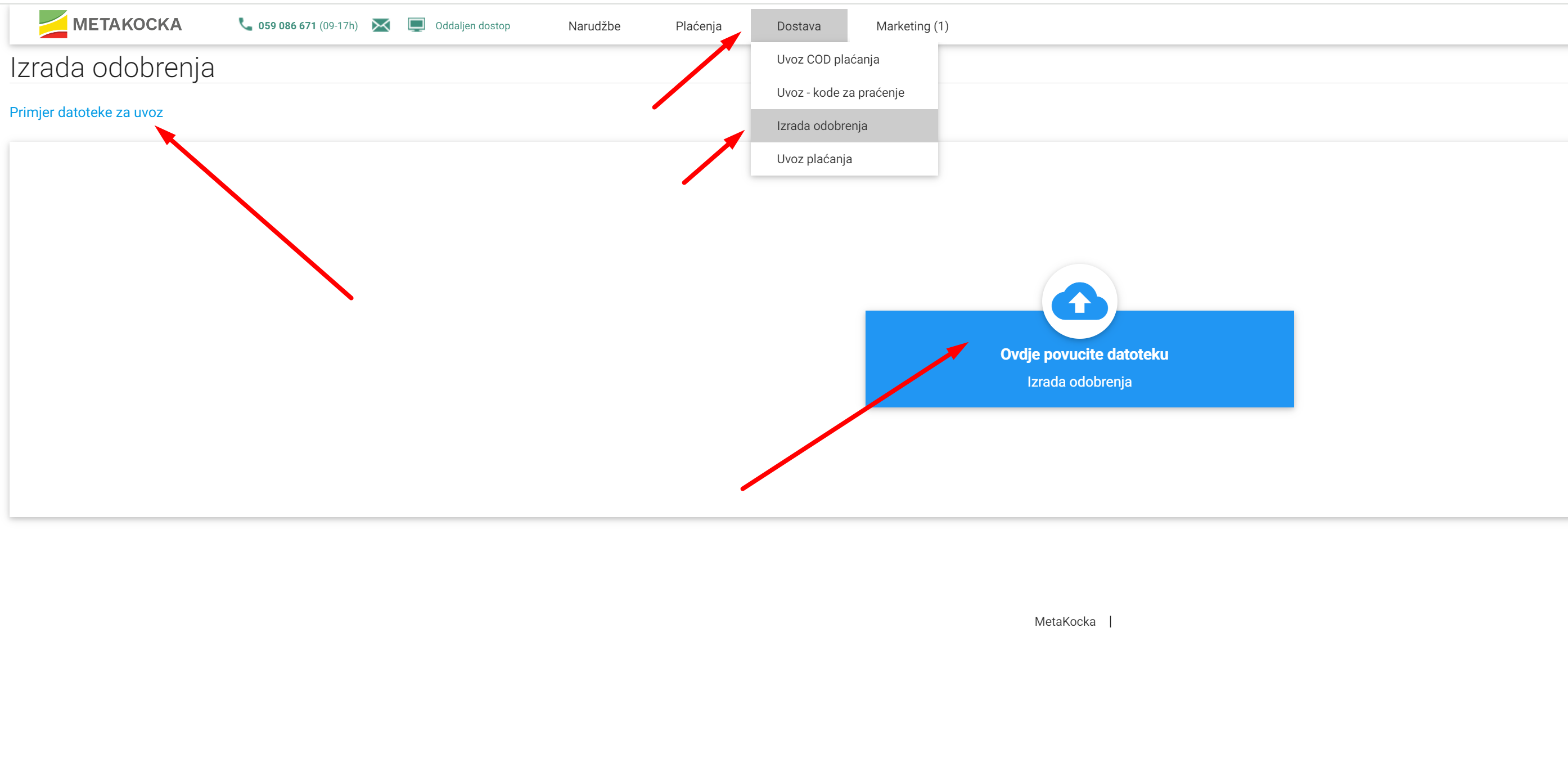1568x776 pixels.
Task: Choose Uvoz plaćanja menu entry
Action: [814, 159]
